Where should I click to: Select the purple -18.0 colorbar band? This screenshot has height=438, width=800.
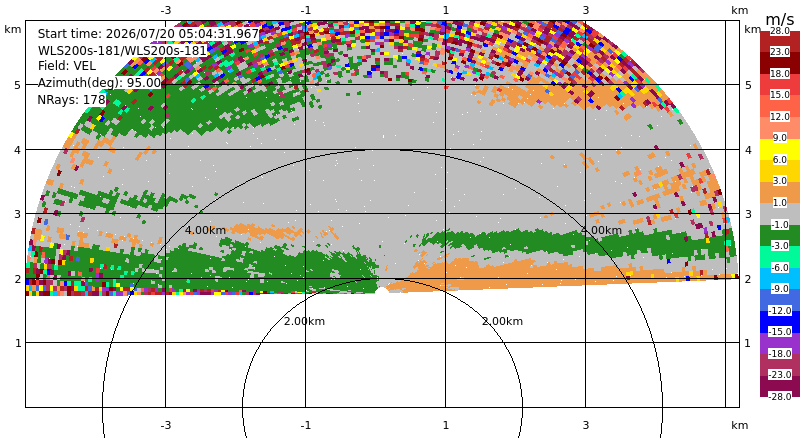coord(780,343)
